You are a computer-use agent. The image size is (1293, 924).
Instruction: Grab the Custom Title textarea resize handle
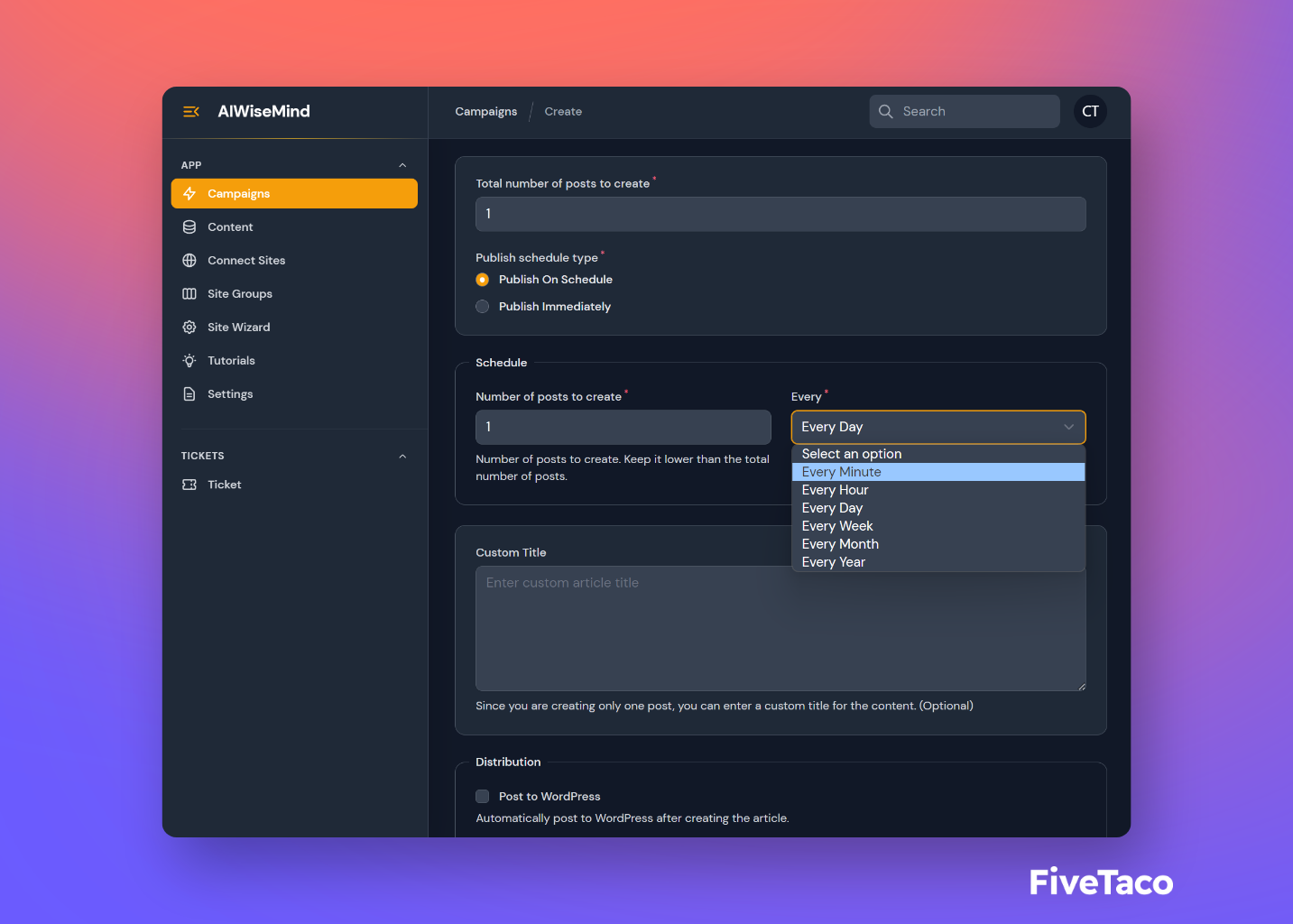click(1081, 686)
